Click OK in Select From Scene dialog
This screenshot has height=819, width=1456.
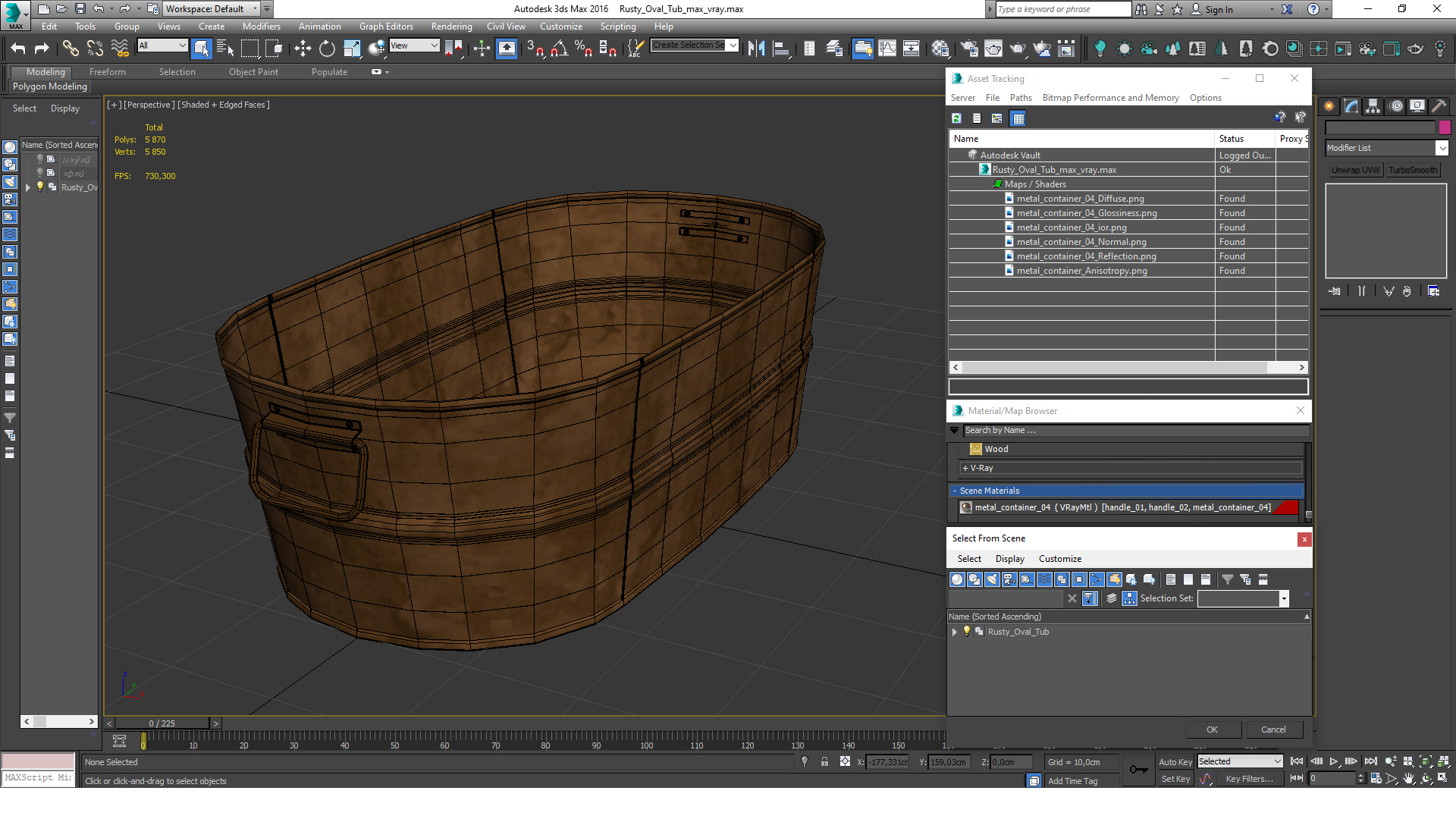(1212, 730)
